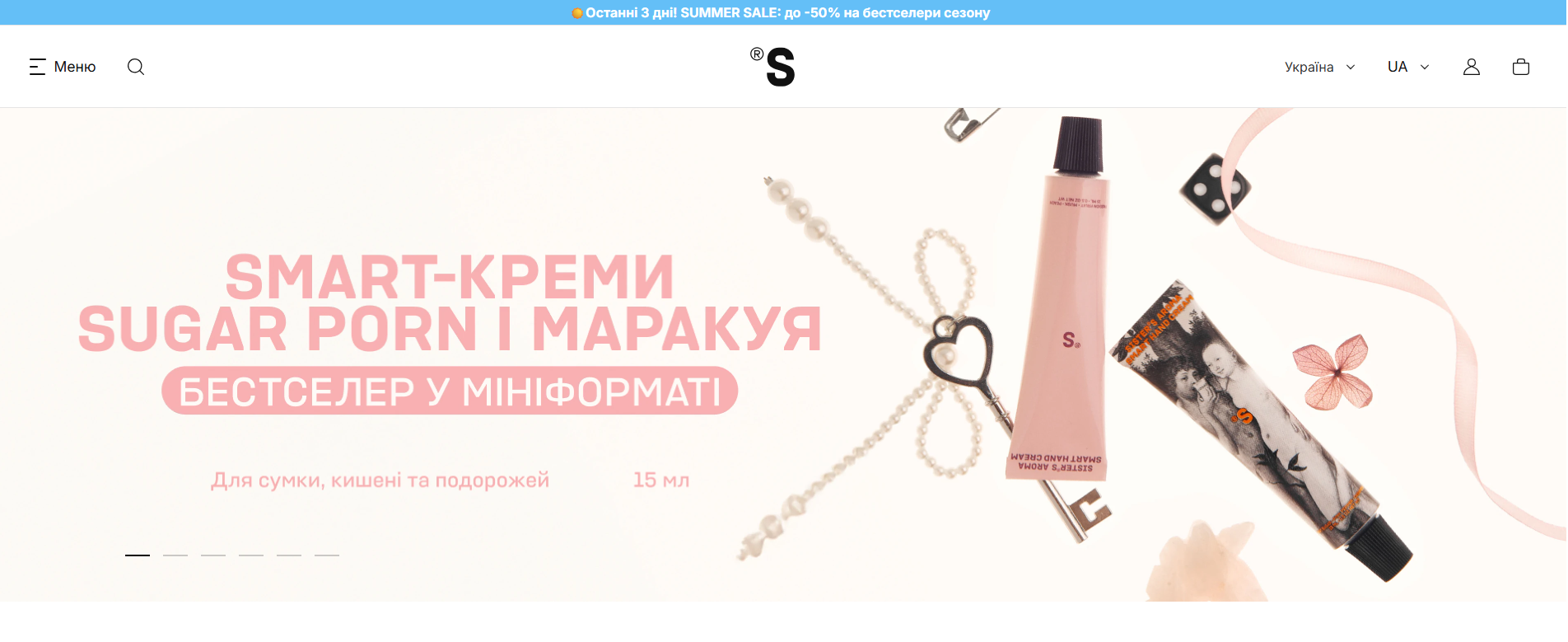Click the orange sale emoji in banner

point(577,12)
